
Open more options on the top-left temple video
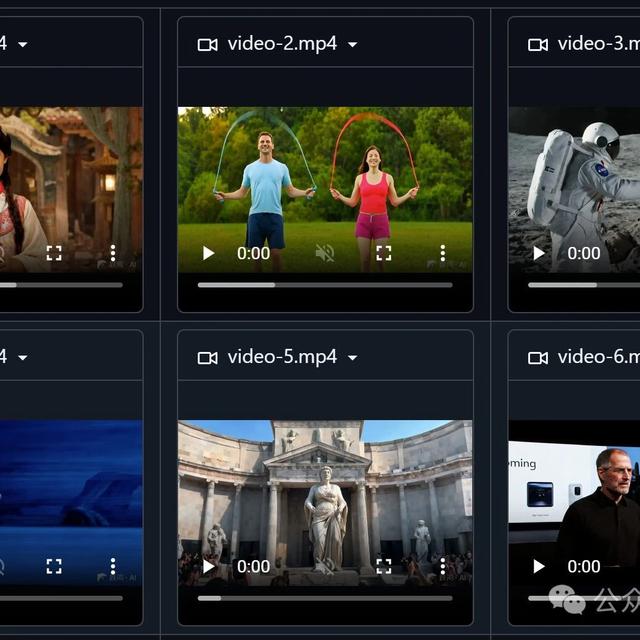tap(113, 253)
